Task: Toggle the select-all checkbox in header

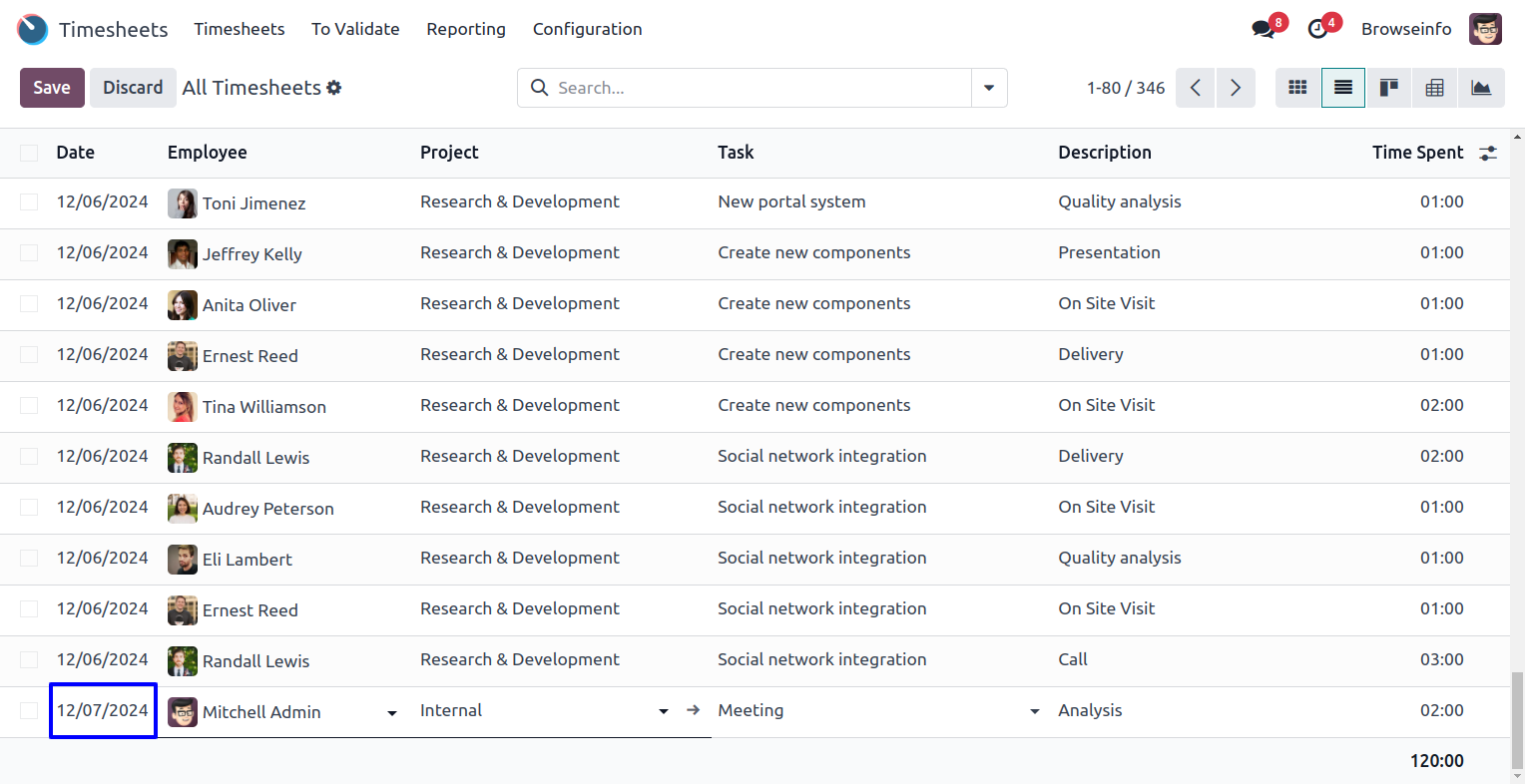Action: 29,153
